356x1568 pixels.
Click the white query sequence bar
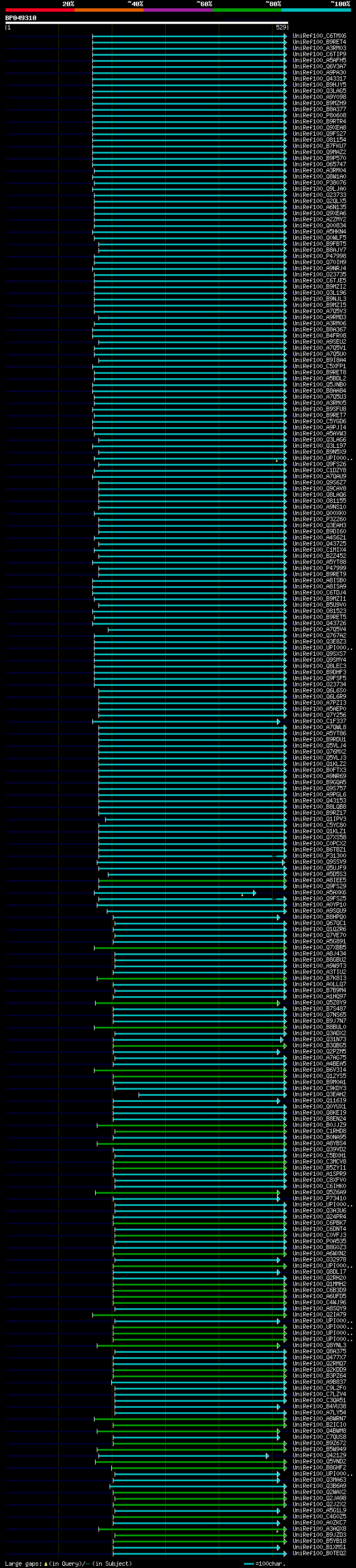pyautogui.click(x=146, y=22)
